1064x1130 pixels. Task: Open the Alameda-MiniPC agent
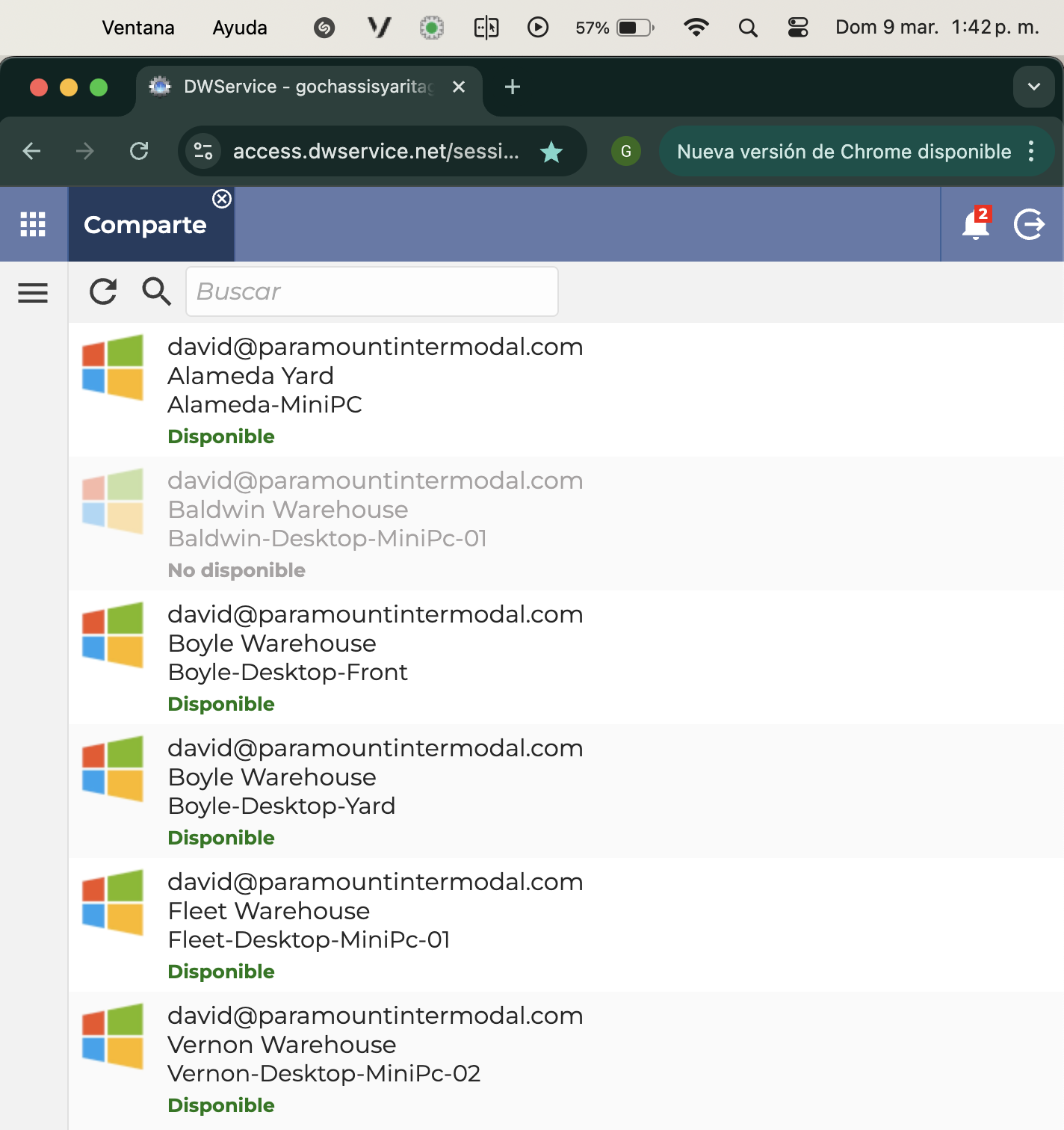click(566, 390)
